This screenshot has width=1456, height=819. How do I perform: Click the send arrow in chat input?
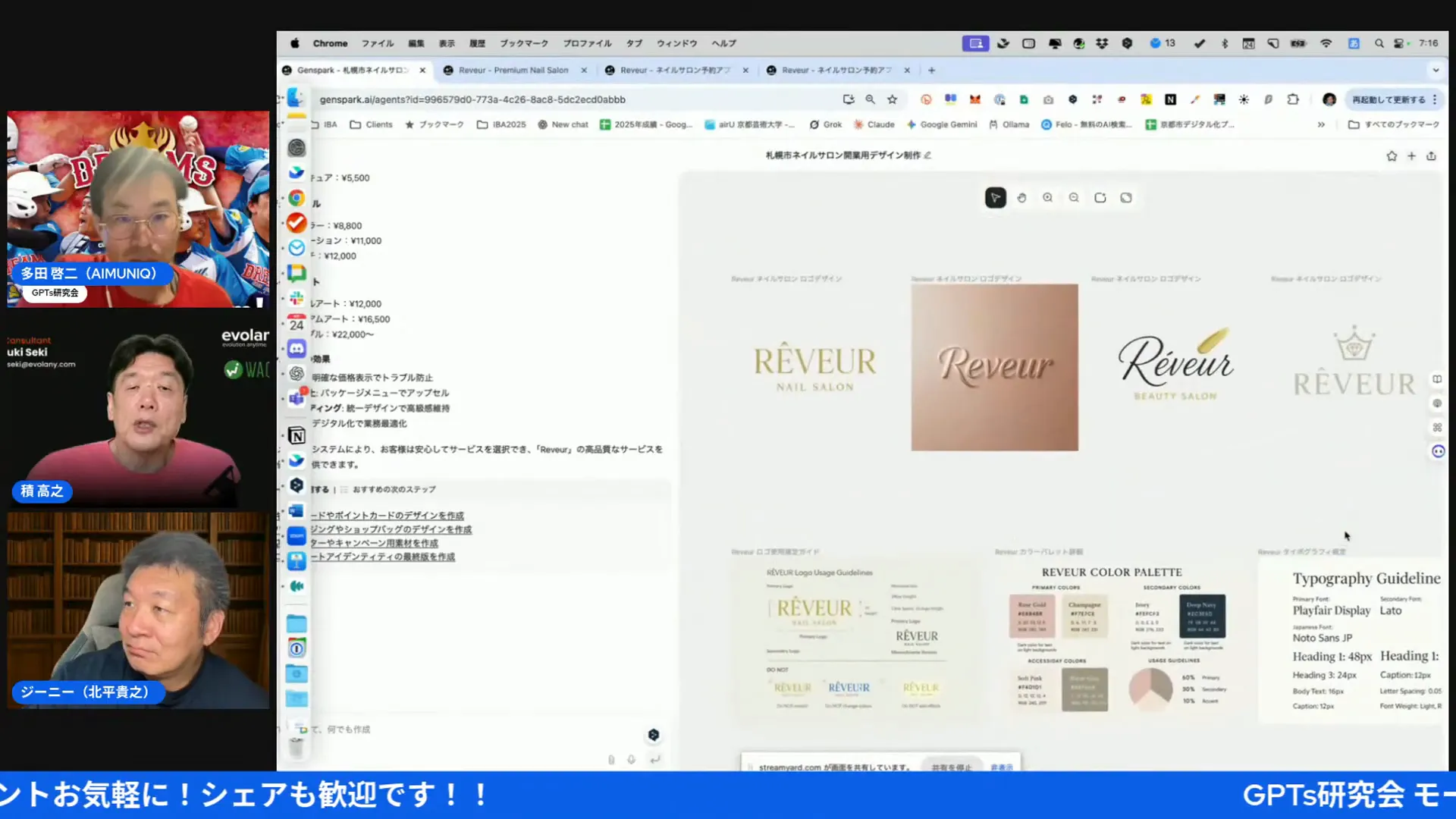(655, 759)
